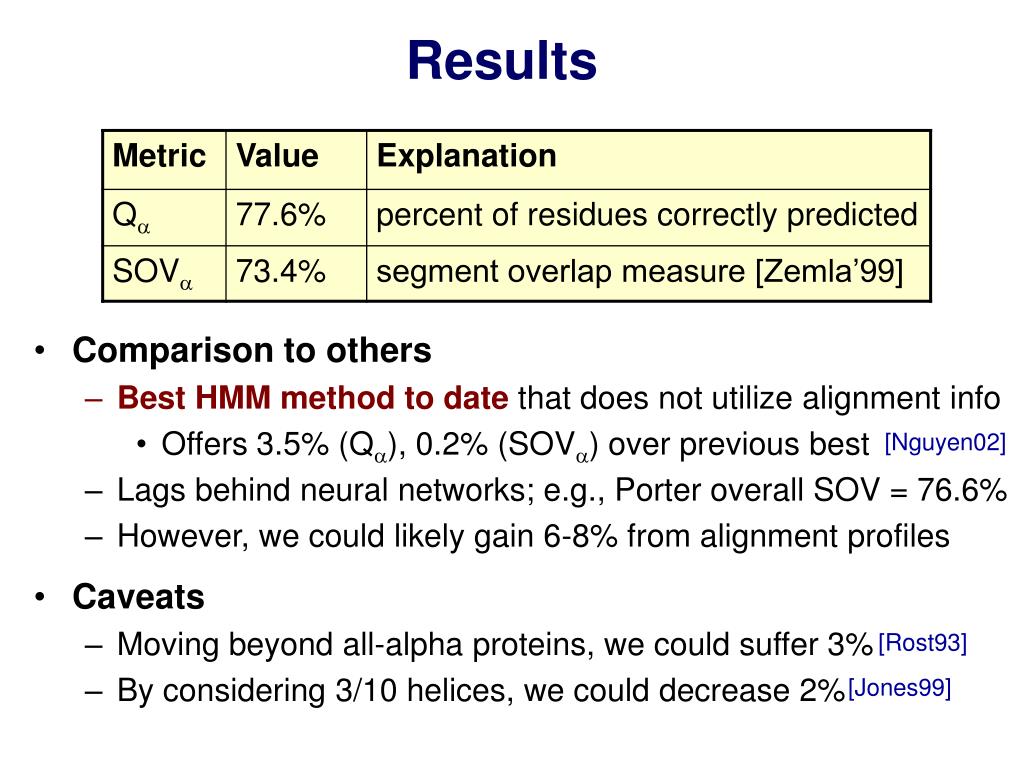1023x767 pixels.
Task: Click Moving beyond all-alpha proteins line
Action: click(x=495, y=645)
